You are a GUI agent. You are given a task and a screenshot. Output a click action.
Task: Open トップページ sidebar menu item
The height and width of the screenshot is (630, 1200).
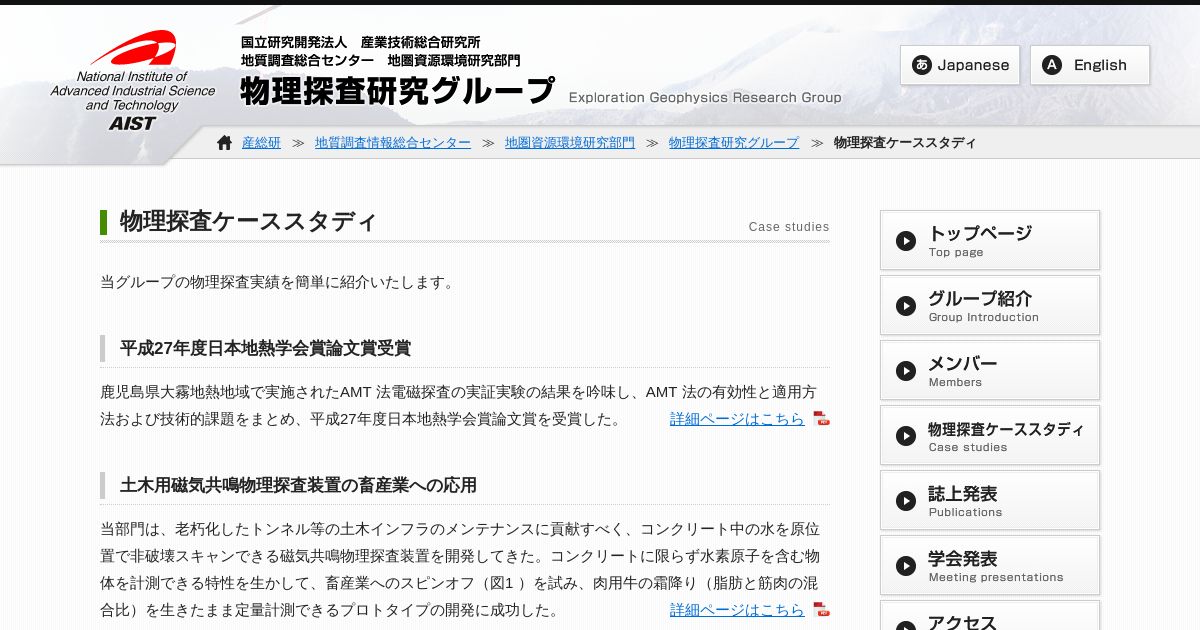[x=990, y=240]
